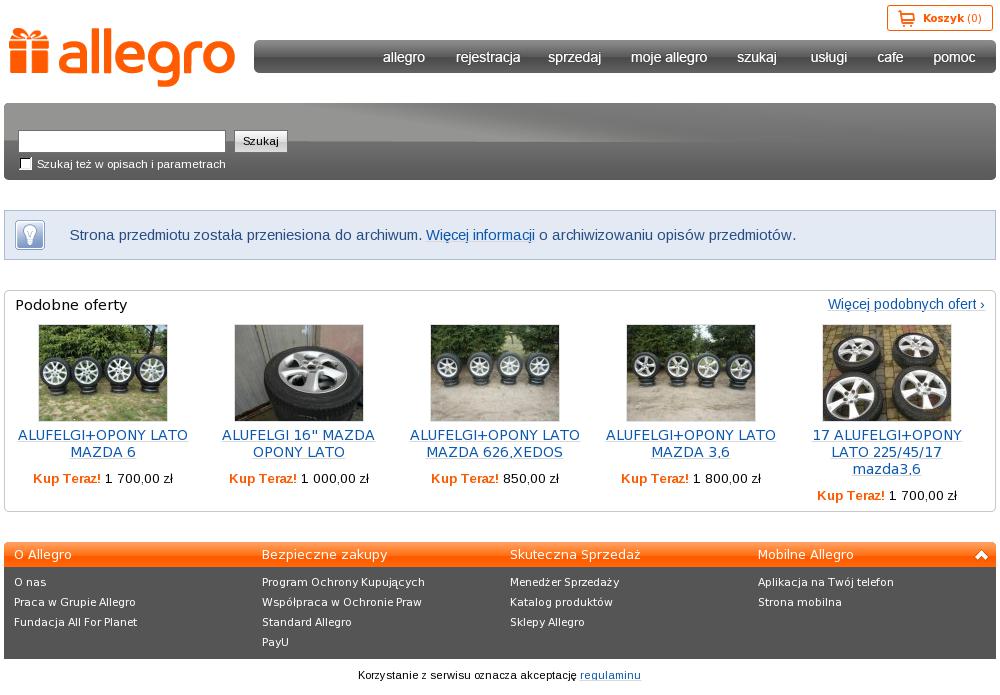The width and height of the screenshot is (1000, 695).
Task: Open thumbnail of 17 ALUFELGI+OPONY offer
Action: (886, 373)
